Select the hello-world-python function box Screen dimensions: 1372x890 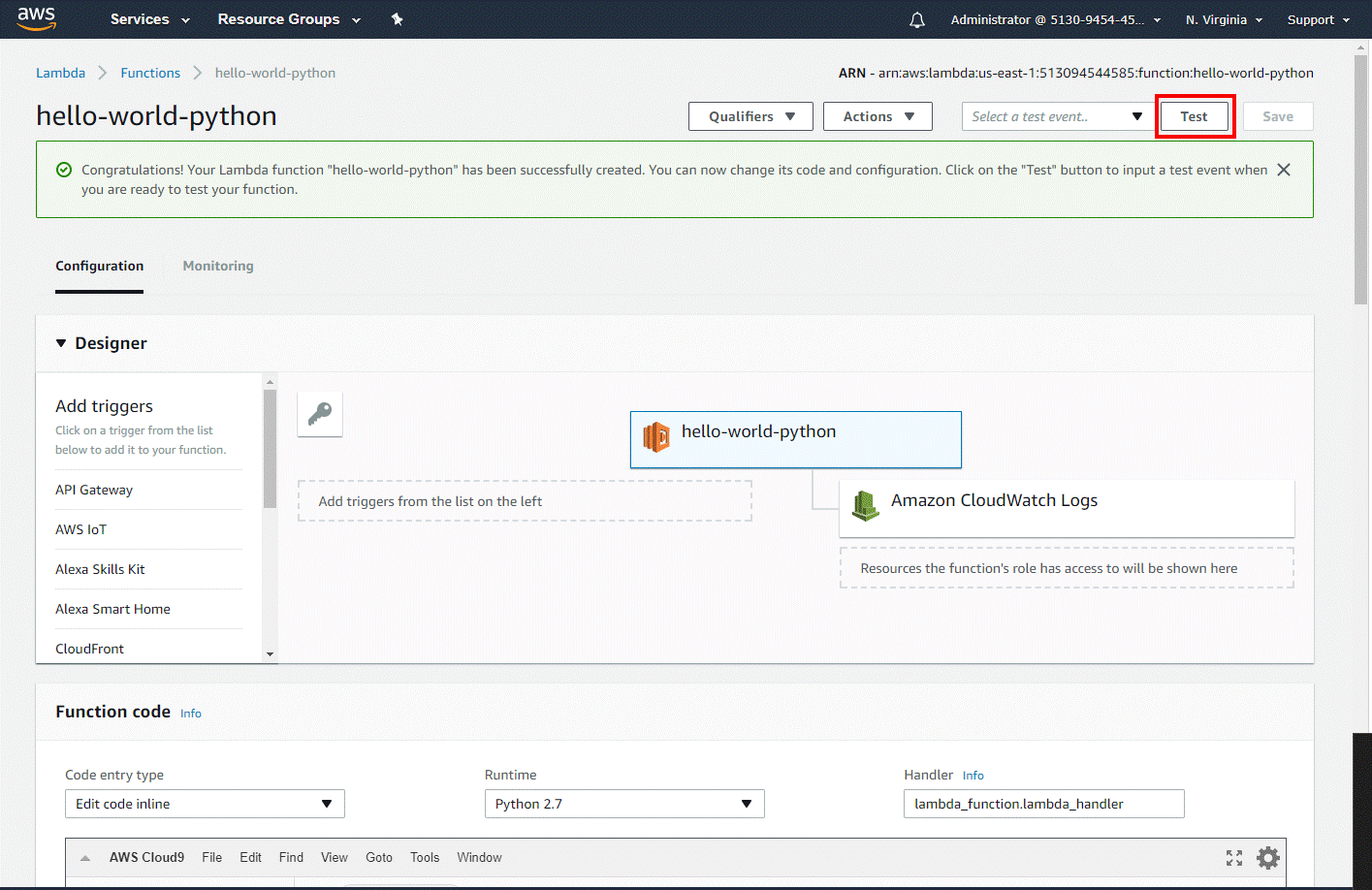tap(796, 439)
